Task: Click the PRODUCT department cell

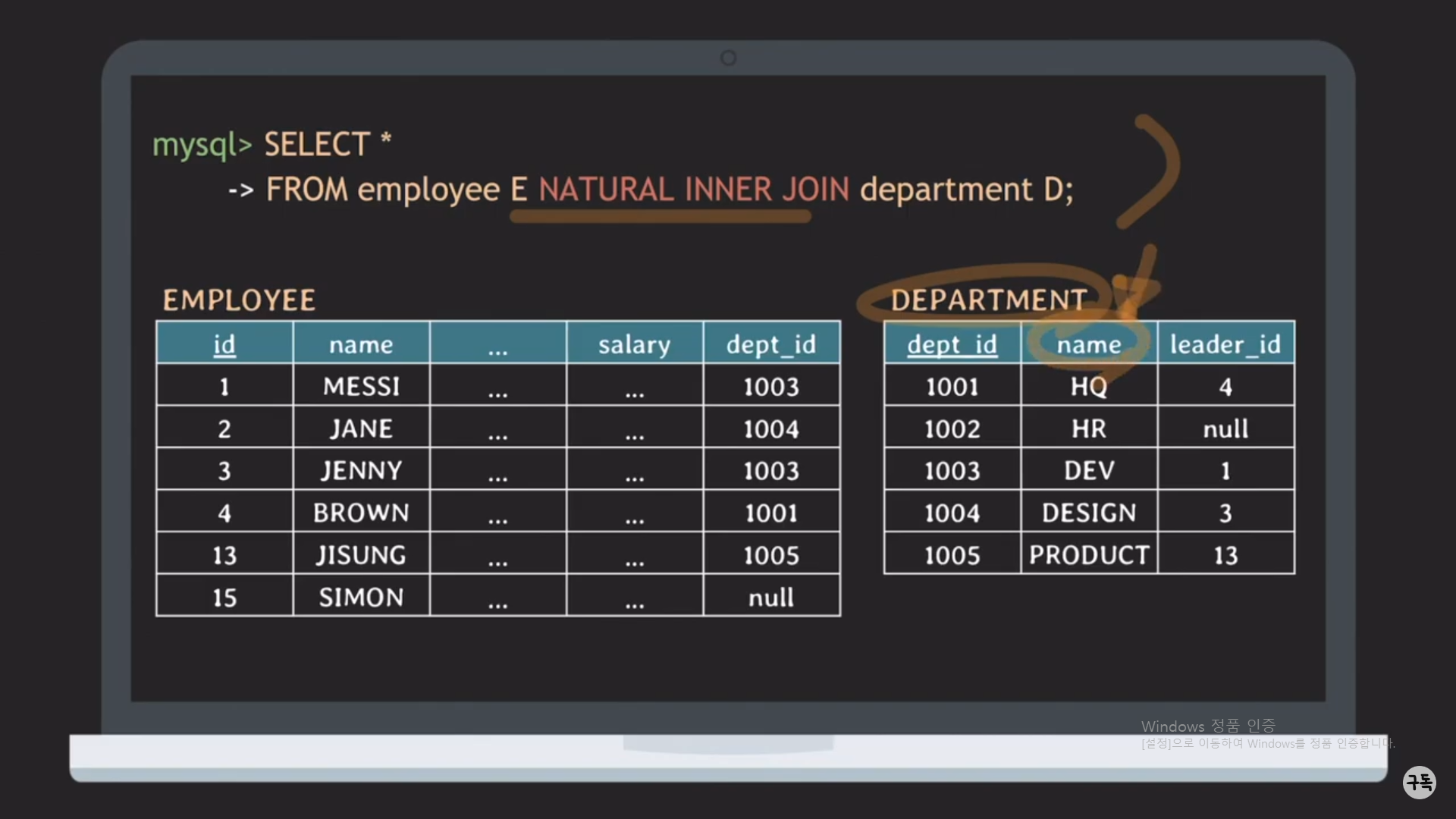Action: (x=1089, y=555)
